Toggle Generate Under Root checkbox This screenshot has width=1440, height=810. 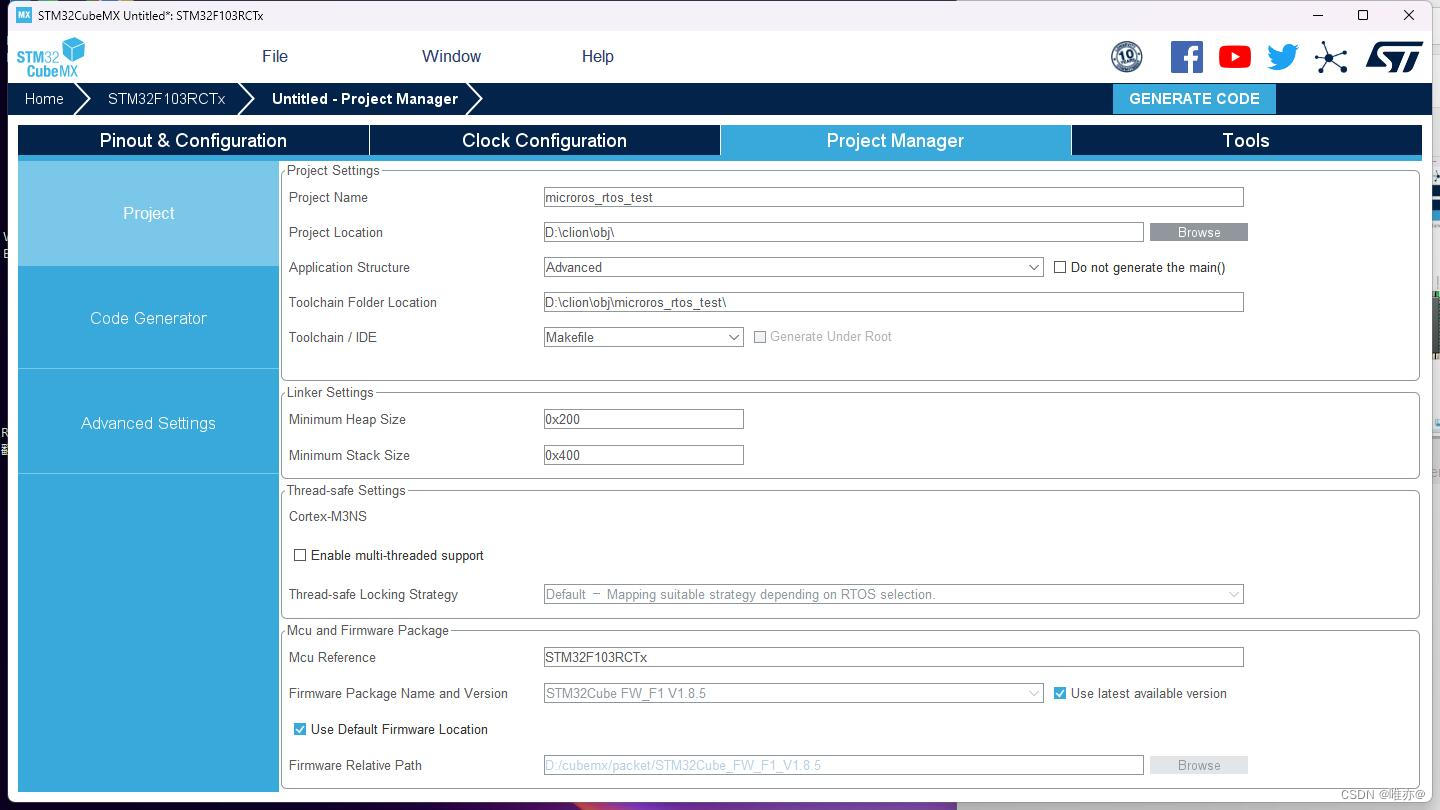[x=760, y=337]
